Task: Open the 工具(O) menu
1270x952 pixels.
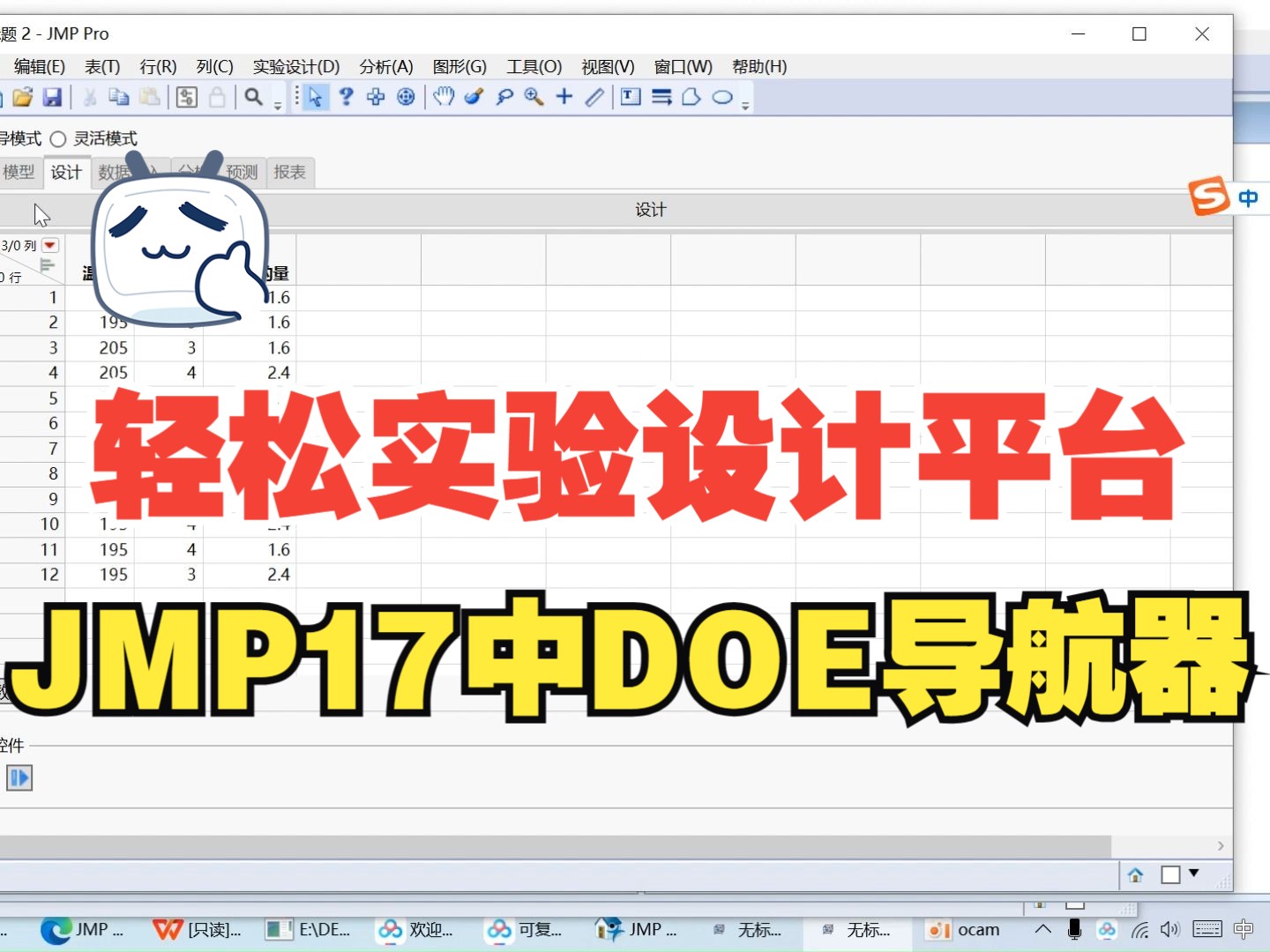Action: tap(534, 67)
